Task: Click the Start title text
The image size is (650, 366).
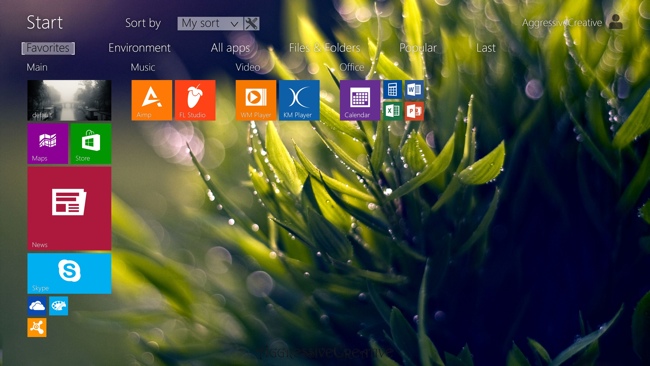Action: (45, 22)
